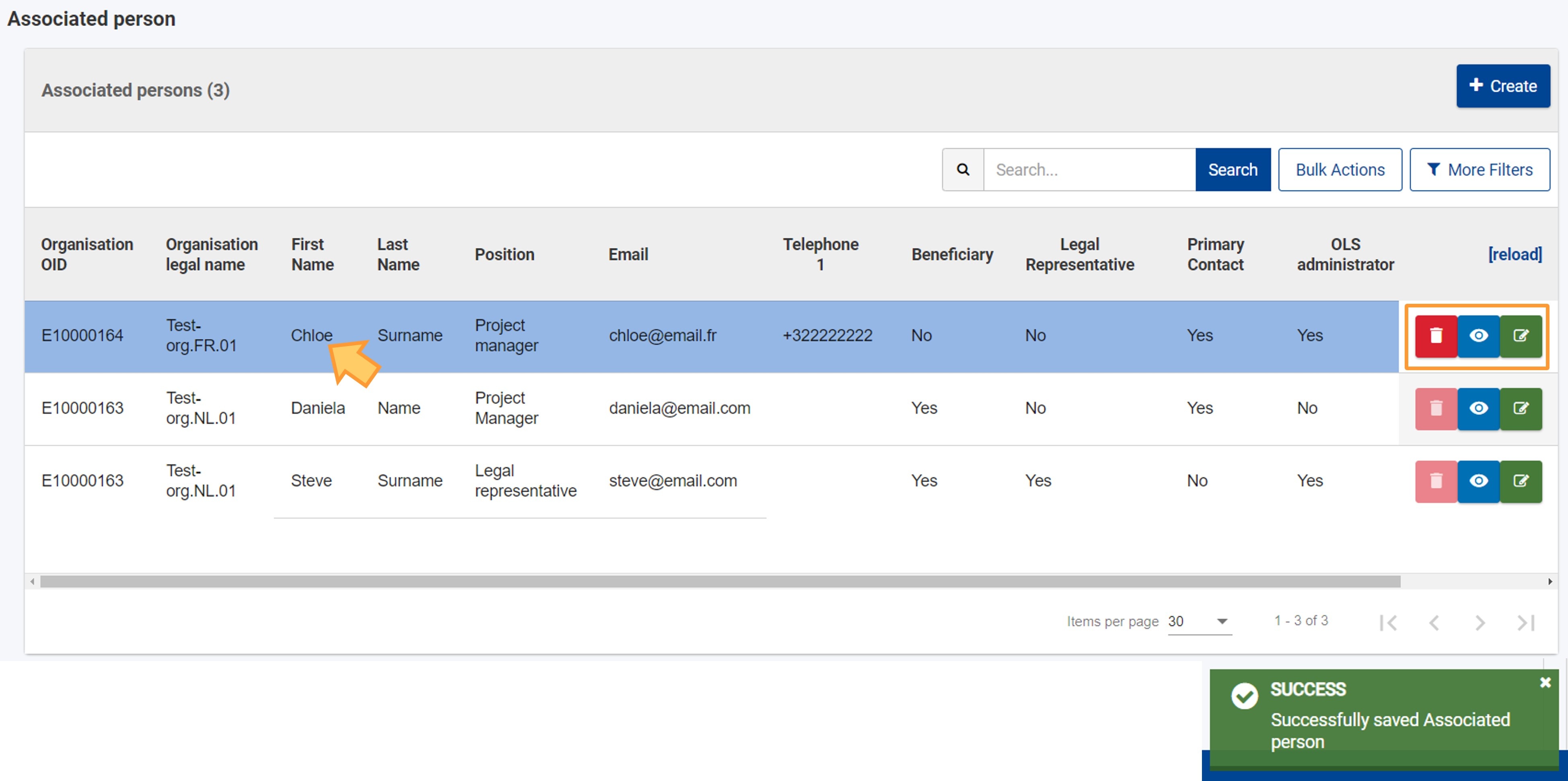1568x781 pixels.
Task: Close the success notification
Action: (1545, 682)
